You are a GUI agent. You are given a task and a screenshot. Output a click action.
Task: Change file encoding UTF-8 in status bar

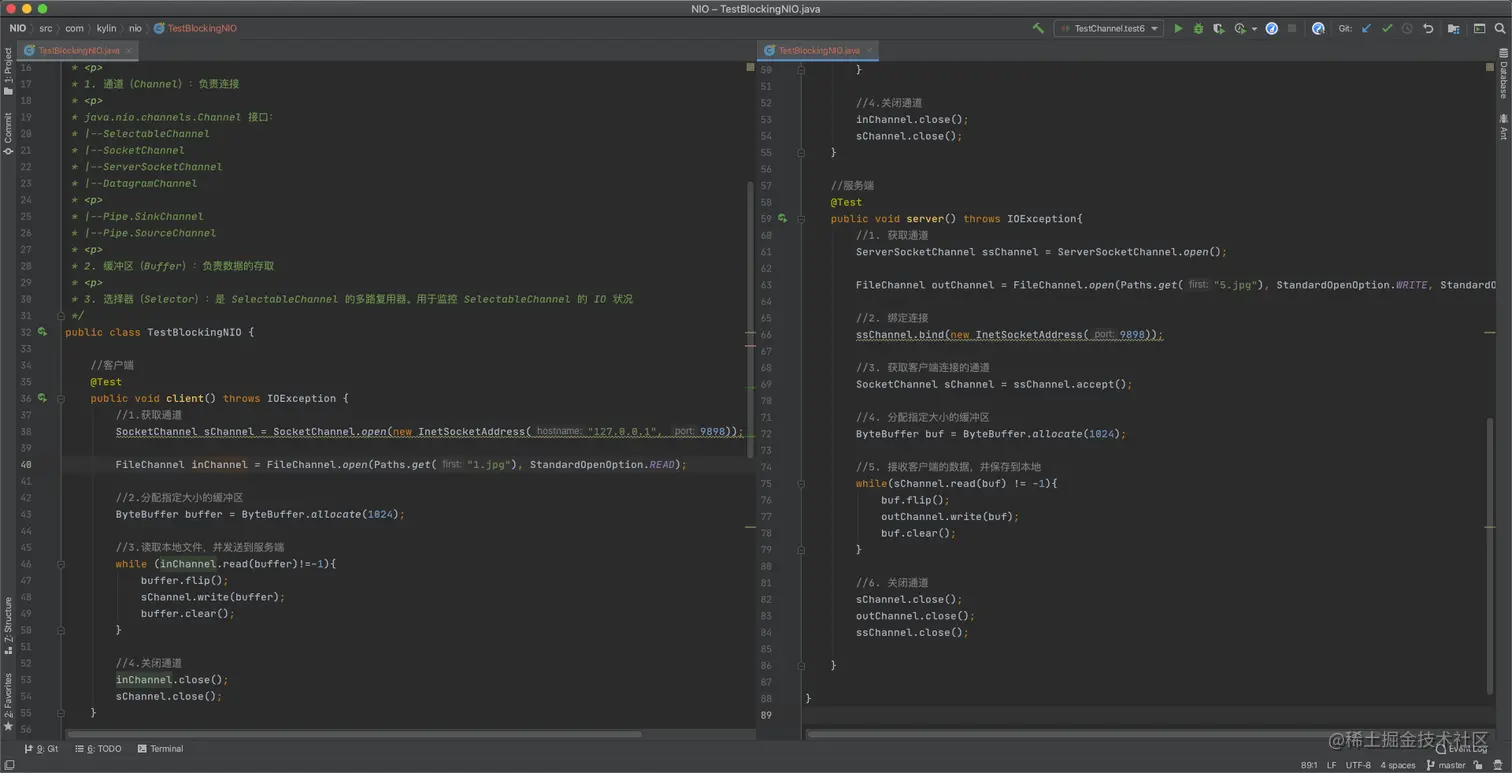1358,765
